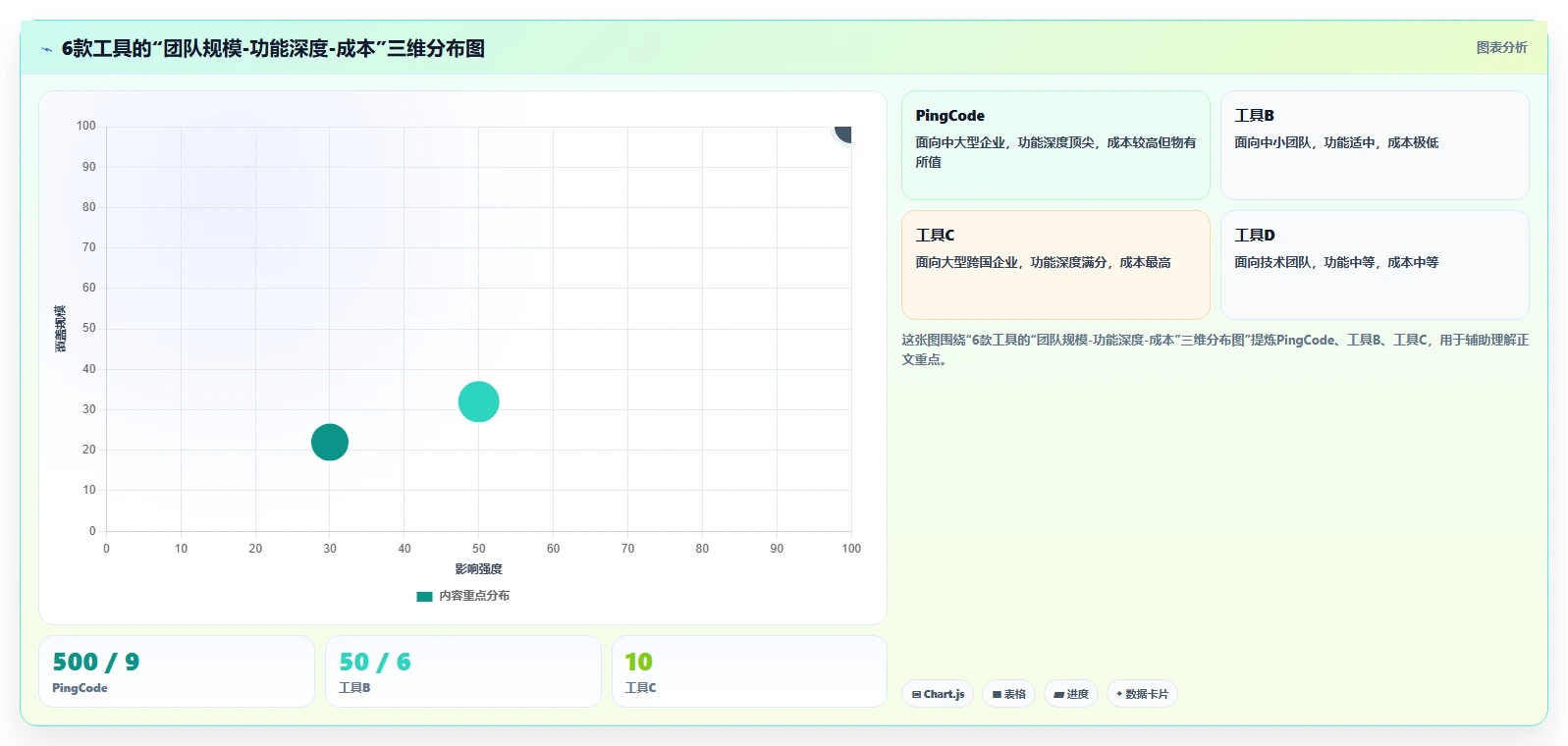Click the 覆盖规模 y-axis label

[x=61, y=329]
